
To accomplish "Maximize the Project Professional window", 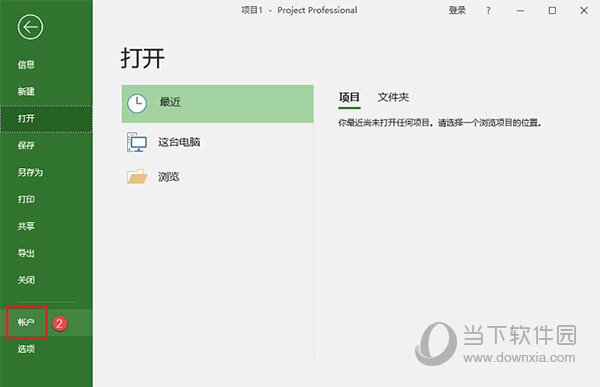I will pyautogui.click(x=552, y=11).
